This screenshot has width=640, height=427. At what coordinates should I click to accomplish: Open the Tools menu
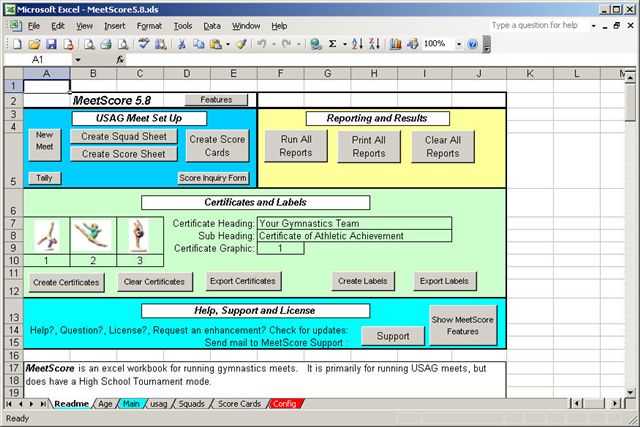pos(182,26)
